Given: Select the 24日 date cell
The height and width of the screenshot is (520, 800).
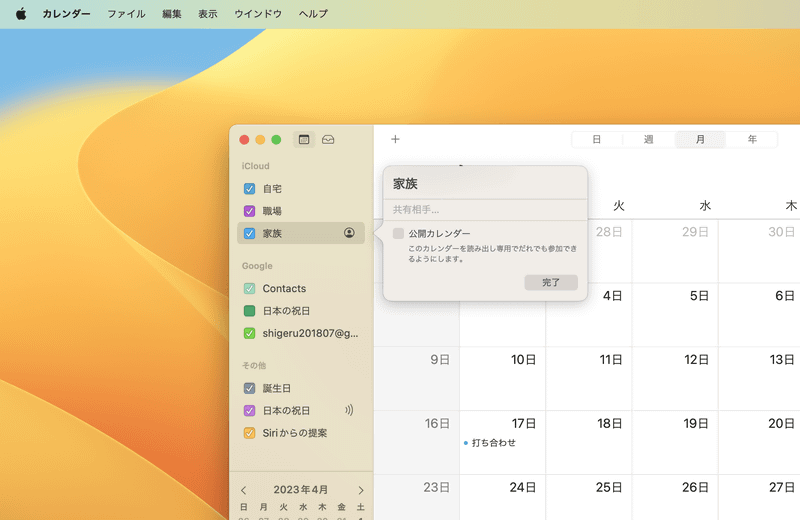Looking at the screenshot, I should point(503,498).
